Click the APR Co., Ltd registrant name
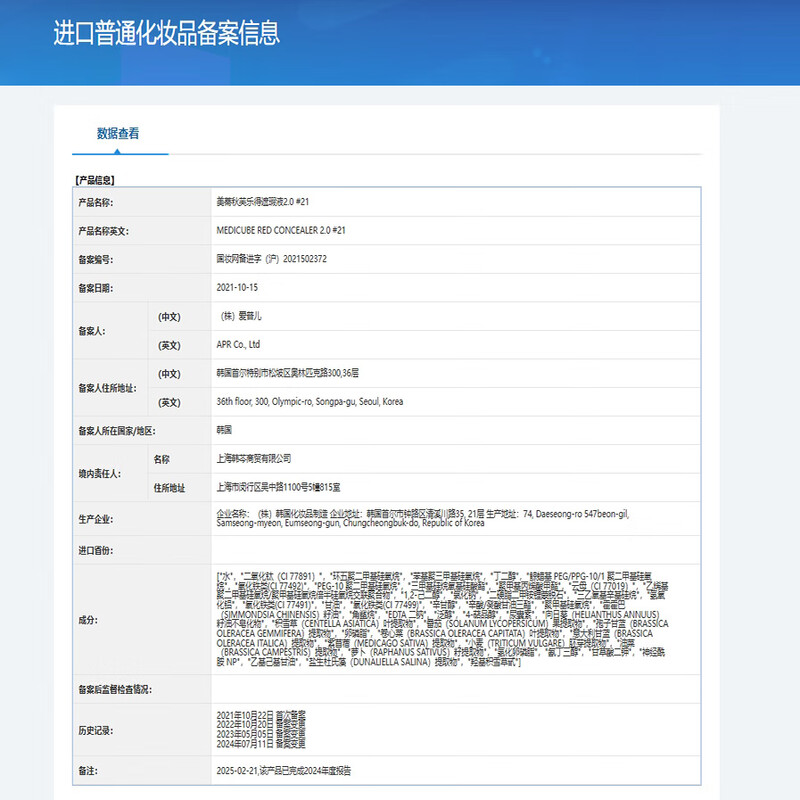Image resolution: width=800 pixels, height=800 pixels. pos(238,345)
